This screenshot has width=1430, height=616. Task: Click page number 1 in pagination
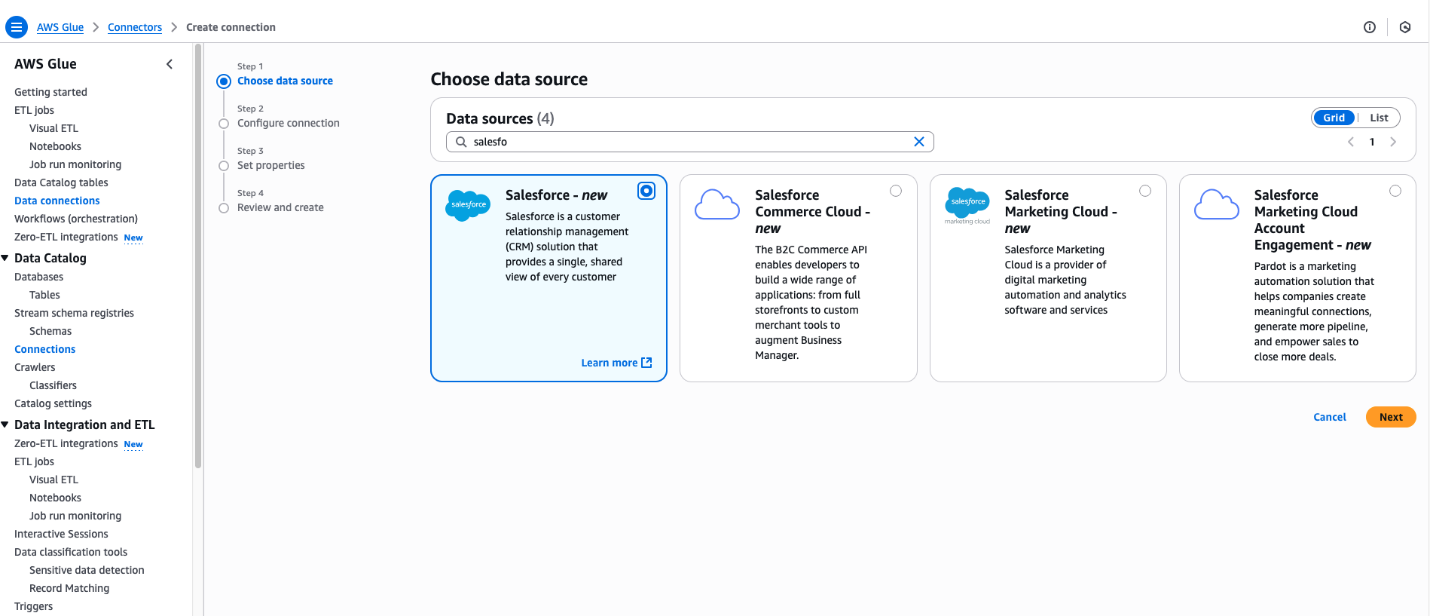pos(1372,142)
